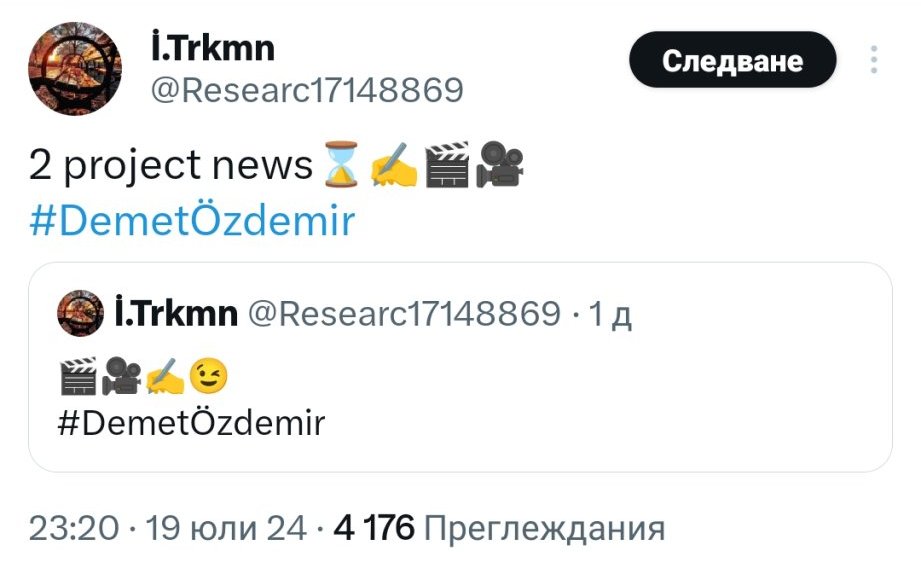Open İ.Trkmn name in the quoted tweet

176,315
